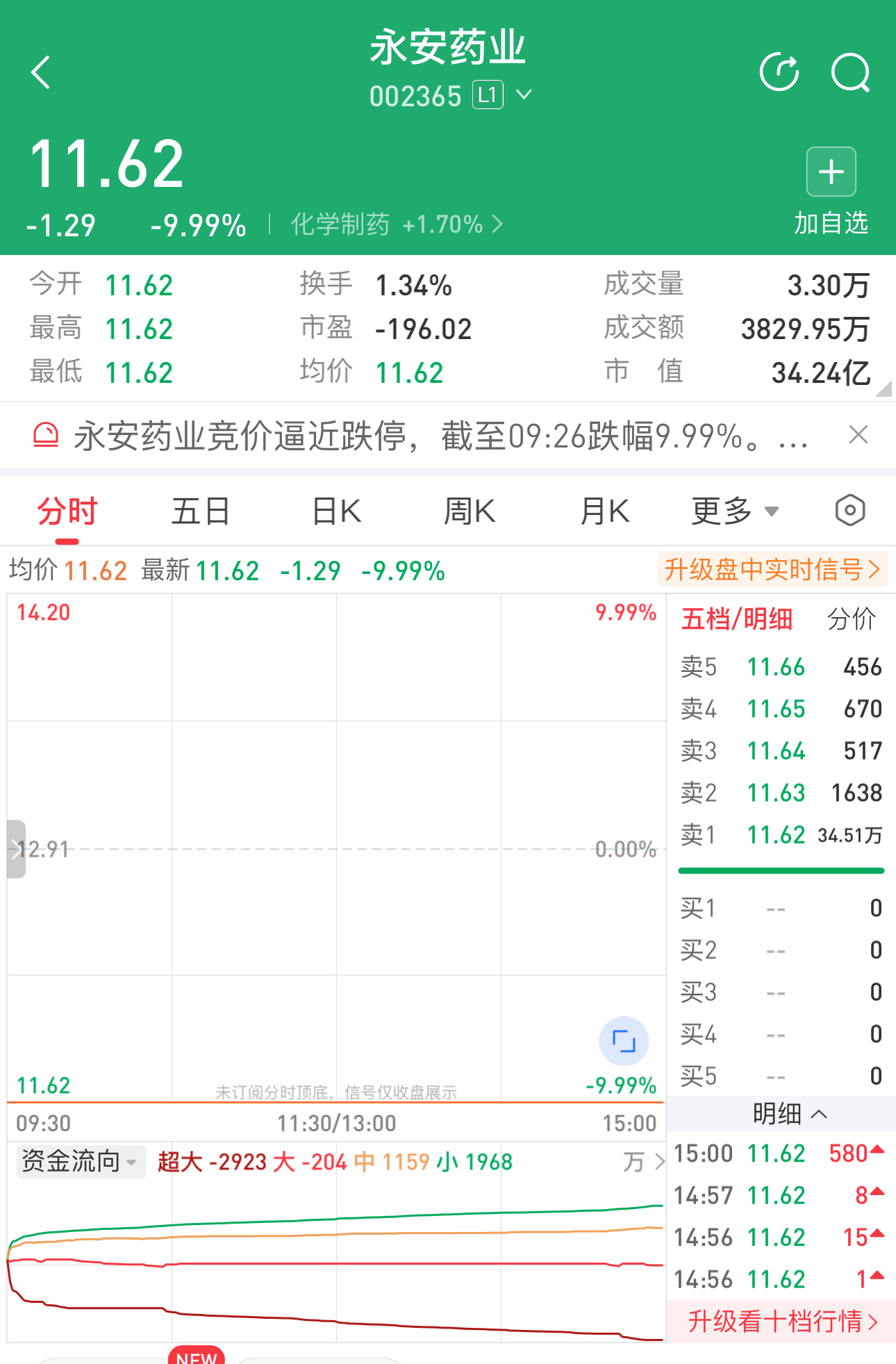896x1364 pixels.
Task: Tap the 买3 bid row
Action: pos(781,992)
